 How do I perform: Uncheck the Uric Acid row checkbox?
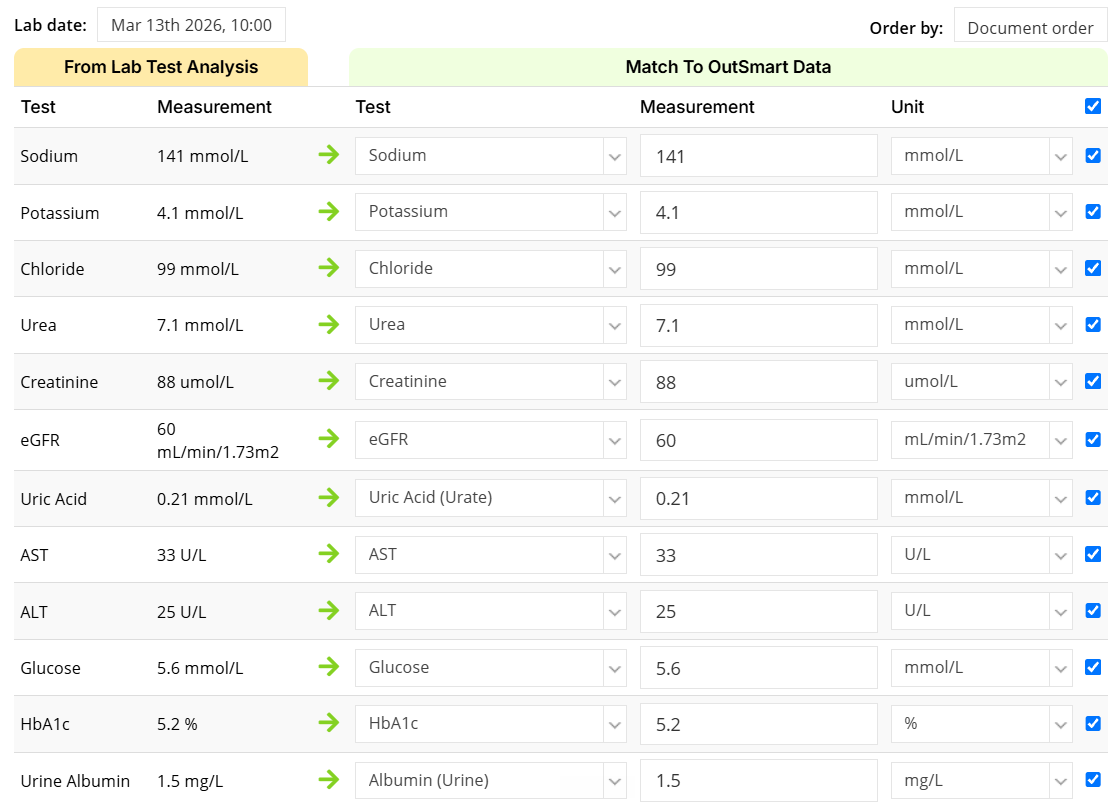click(x=1093, y=498)
